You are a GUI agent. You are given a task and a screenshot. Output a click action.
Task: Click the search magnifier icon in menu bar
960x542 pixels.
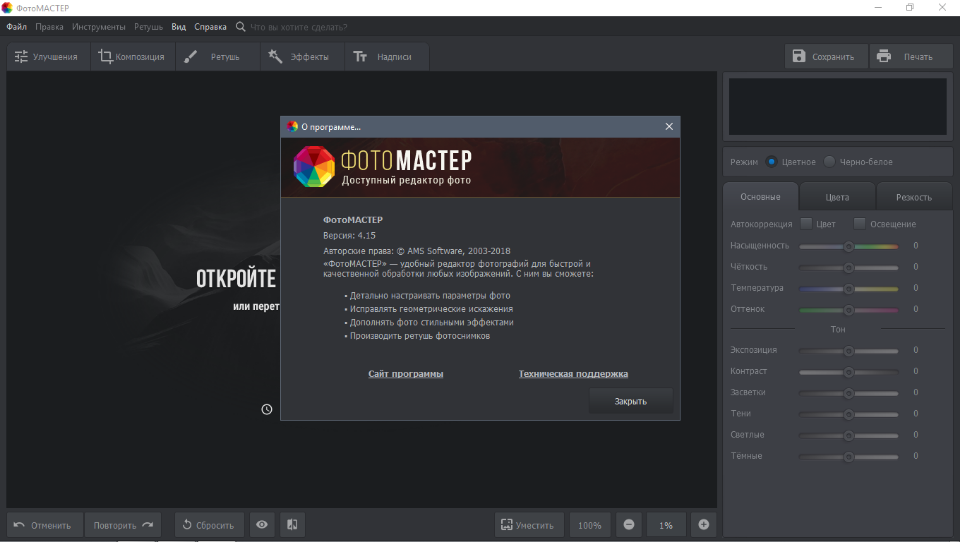click(240, 27)
